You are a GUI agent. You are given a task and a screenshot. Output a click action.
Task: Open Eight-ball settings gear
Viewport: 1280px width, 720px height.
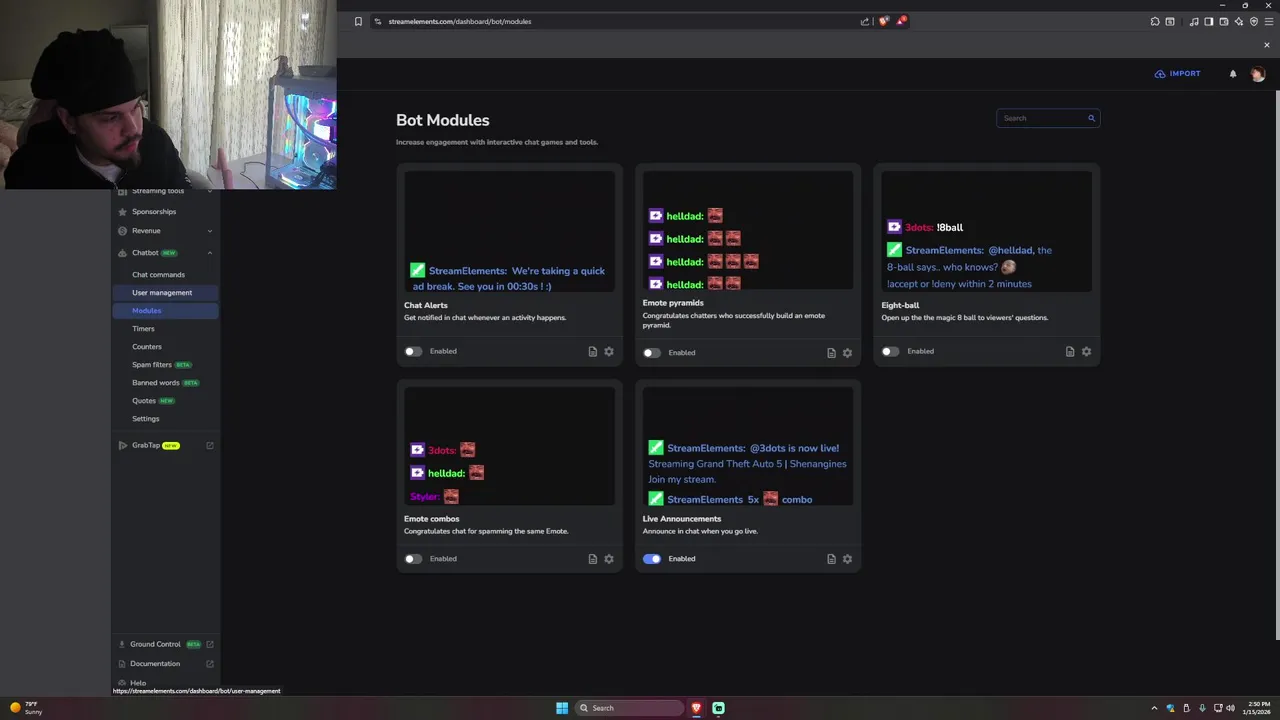(x=1086, y=351)
